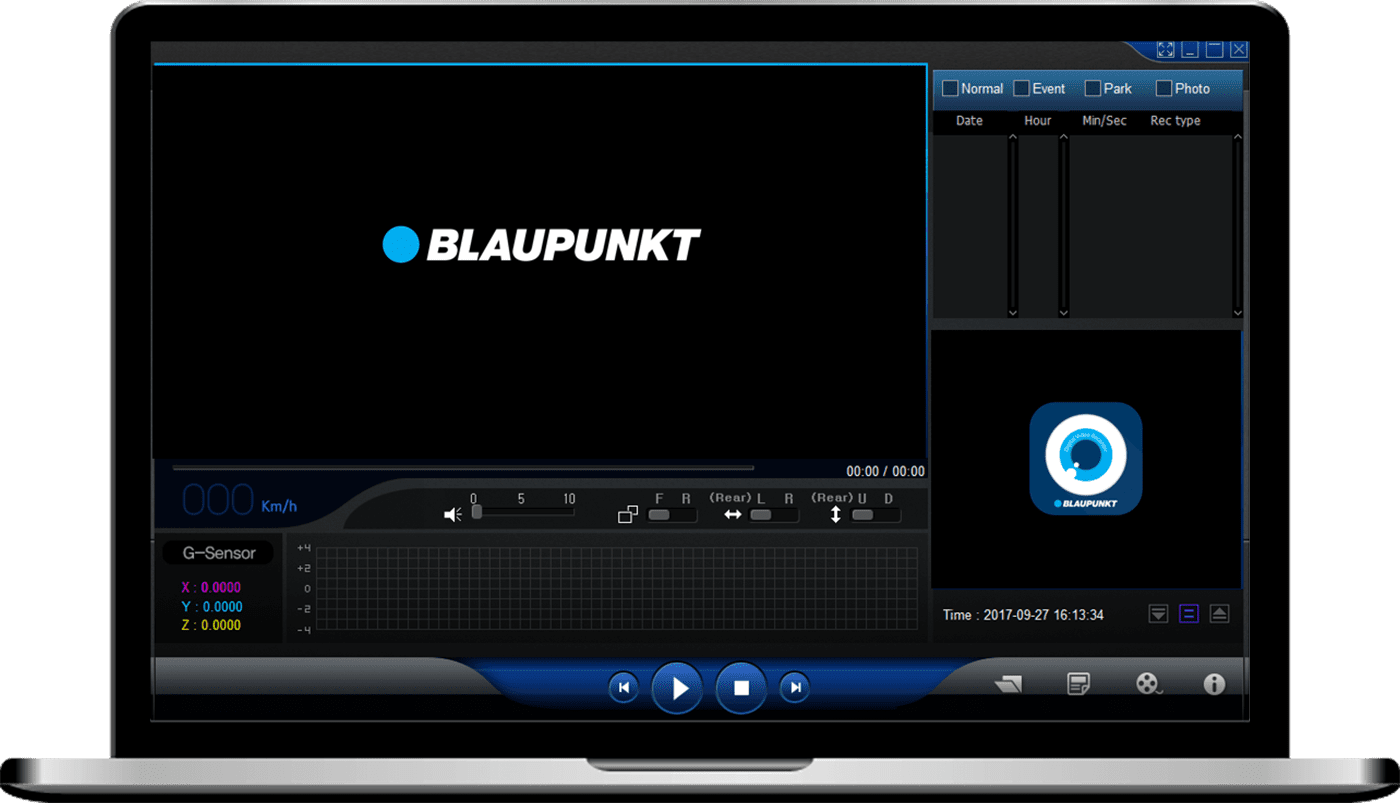Enter fullscreen mode from the title bar
This screenshot has width=1400, height=803.
click(1165, 49)
